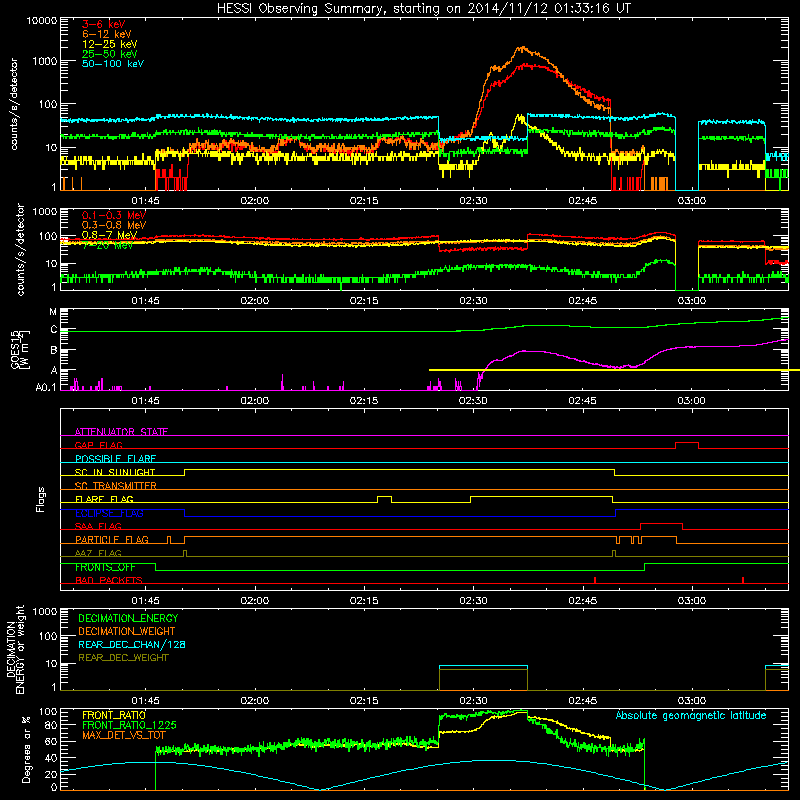Click the MAX_DET_VS_TOT legend label
The width and height of the screenshot is (800, 800).
pos(124,736)
